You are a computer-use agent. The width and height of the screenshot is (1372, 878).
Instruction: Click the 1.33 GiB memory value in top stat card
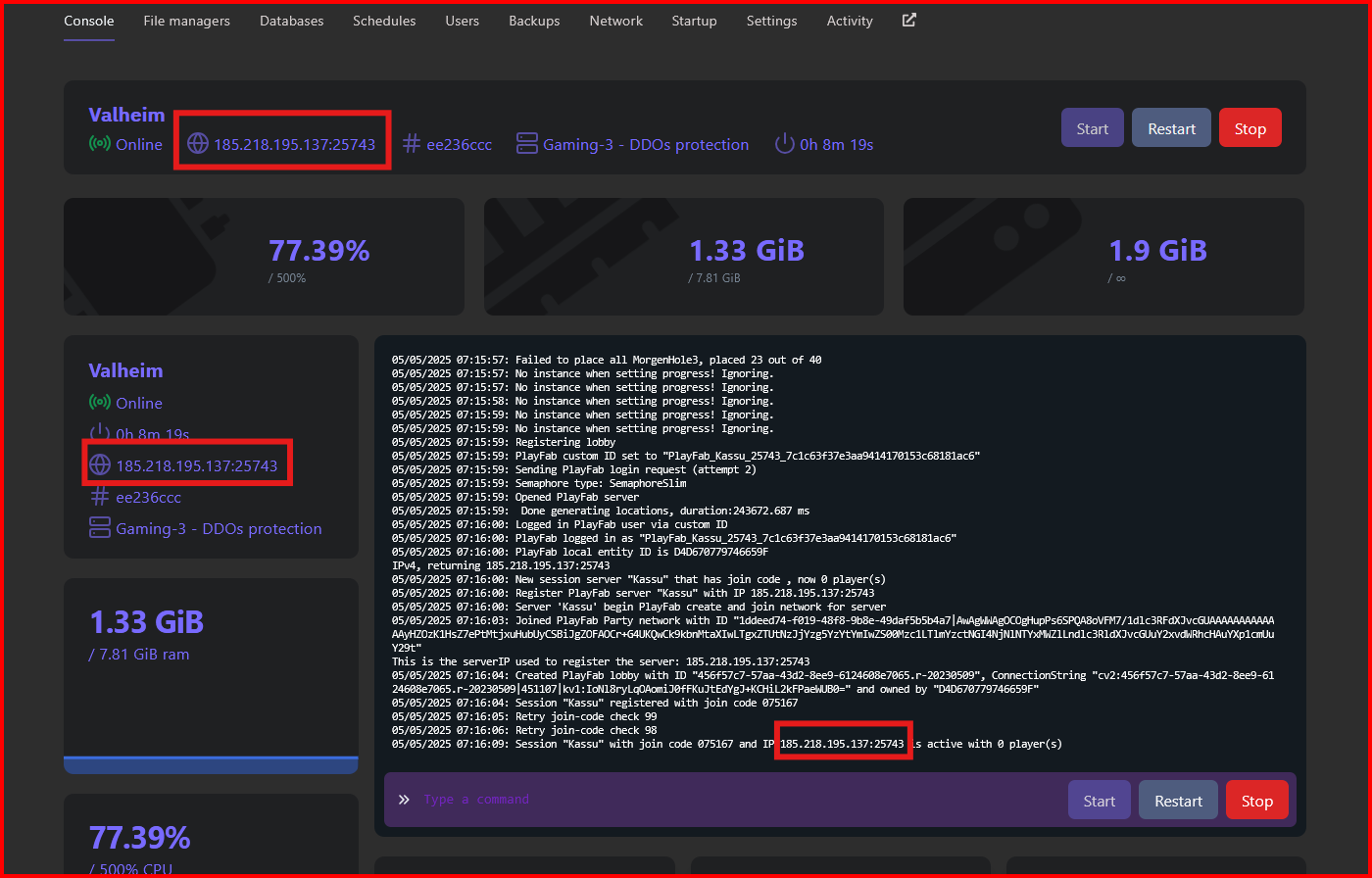tap(747, 250)
